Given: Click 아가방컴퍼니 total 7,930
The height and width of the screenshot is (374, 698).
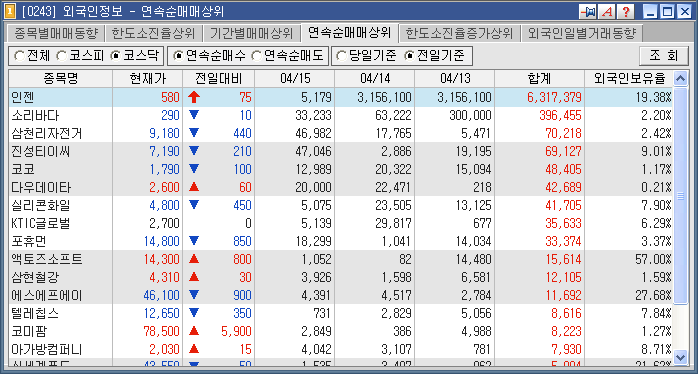Looking at the screenshot, I should click(566, 350).
